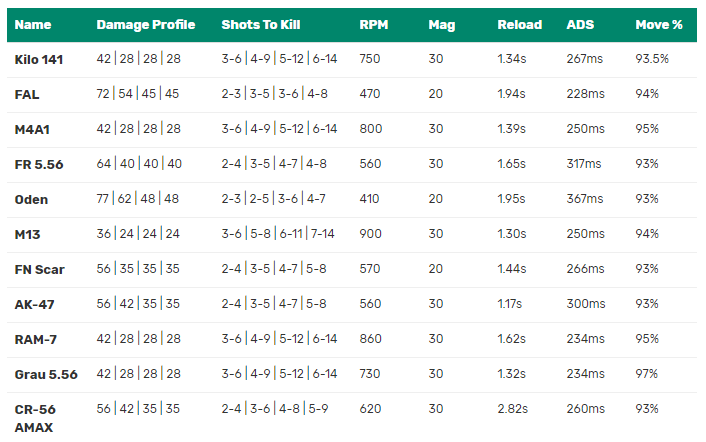Select the FN Scar row name

pyautogui.click(x=40, y=270)
